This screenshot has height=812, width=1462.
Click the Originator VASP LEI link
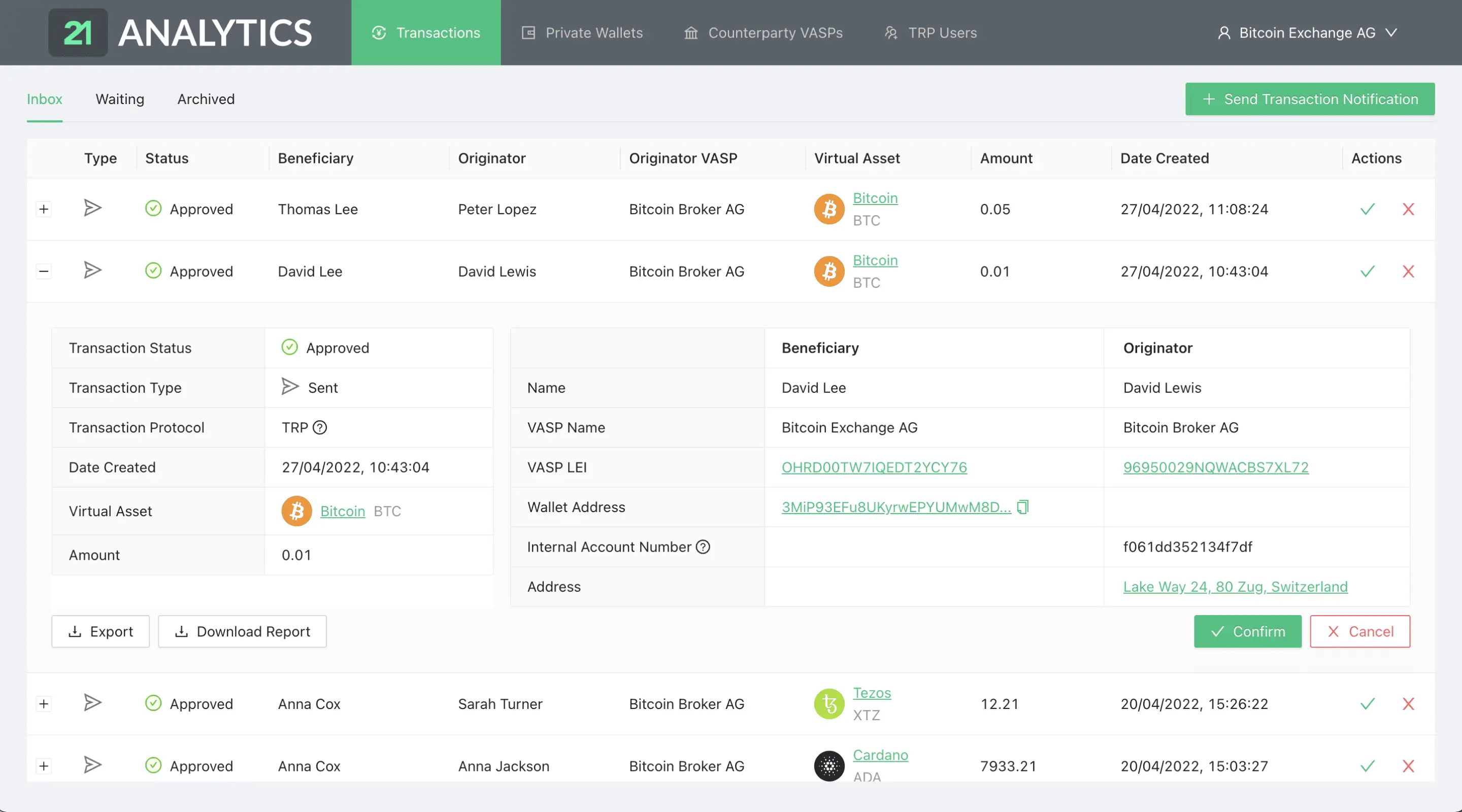point(1215,467)
